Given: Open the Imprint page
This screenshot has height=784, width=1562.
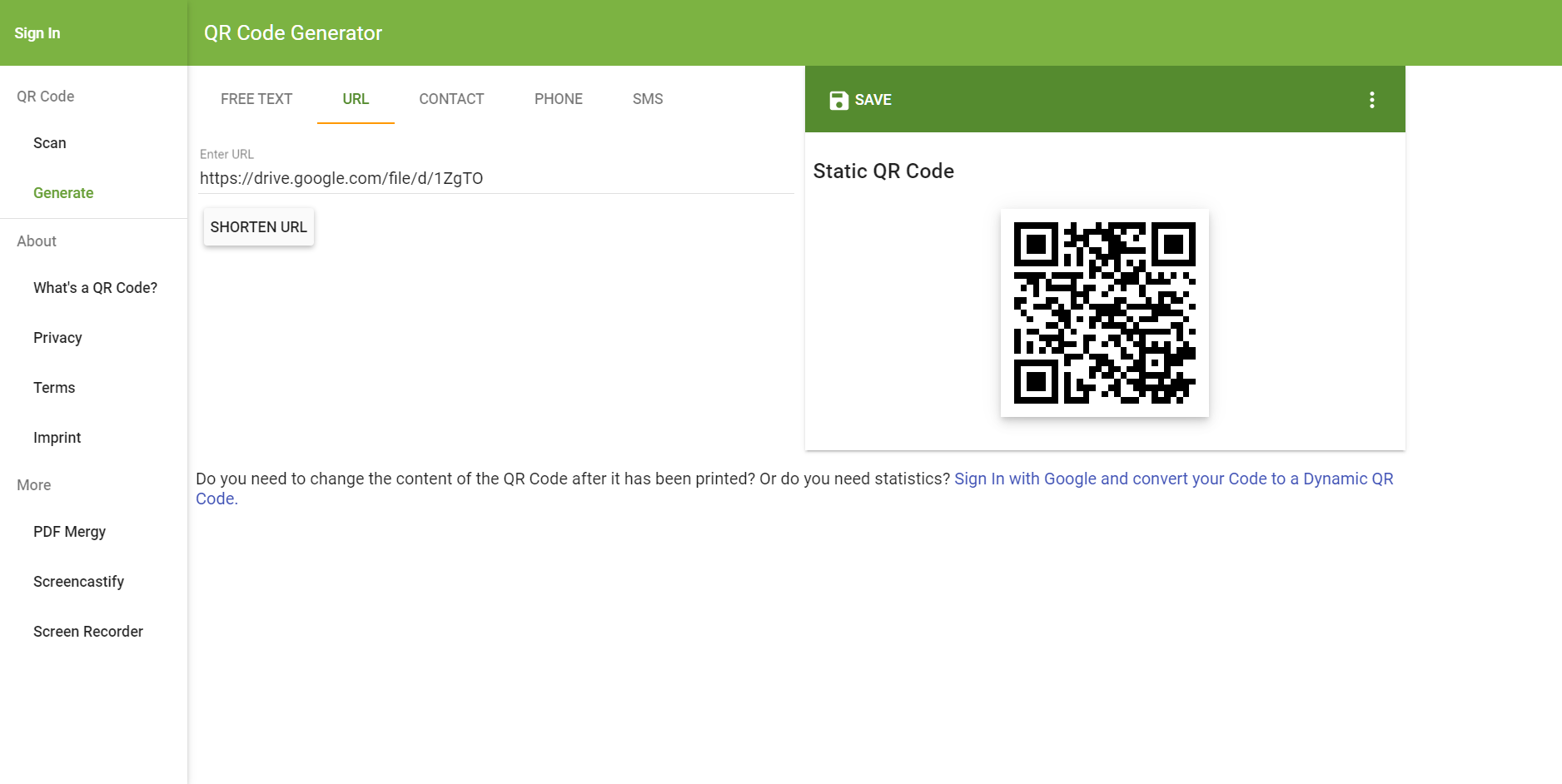Looking at the screenshot, I should pos(57,438).
